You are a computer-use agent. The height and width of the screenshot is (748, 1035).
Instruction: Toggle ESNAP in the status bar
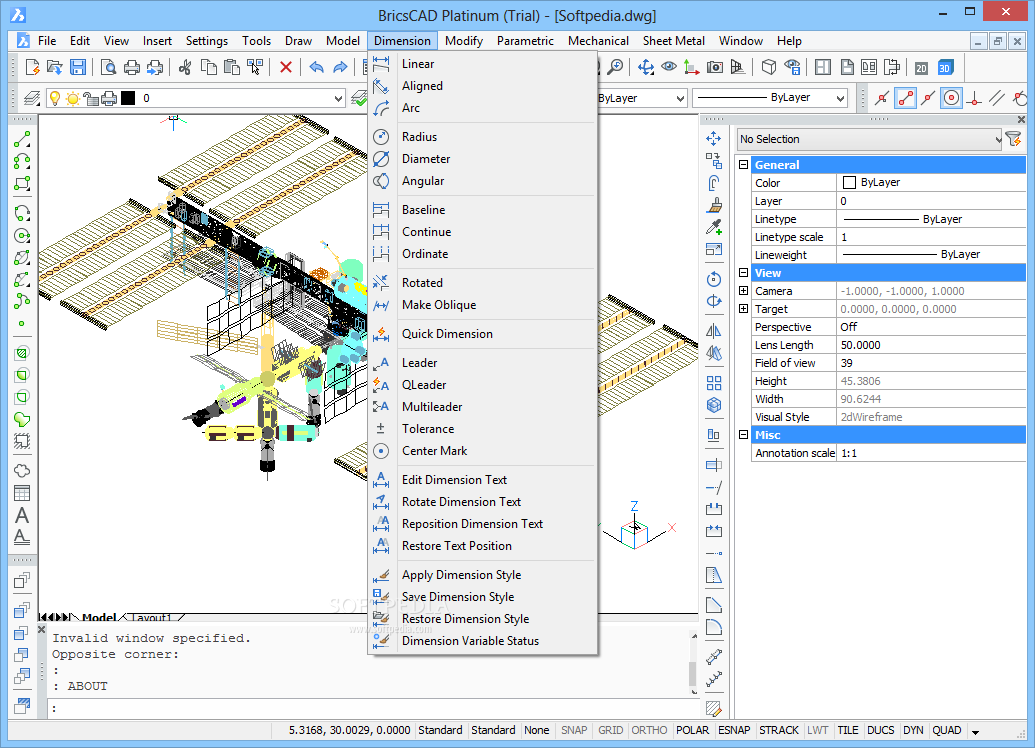pyautogui.click(x=734, y=730)
